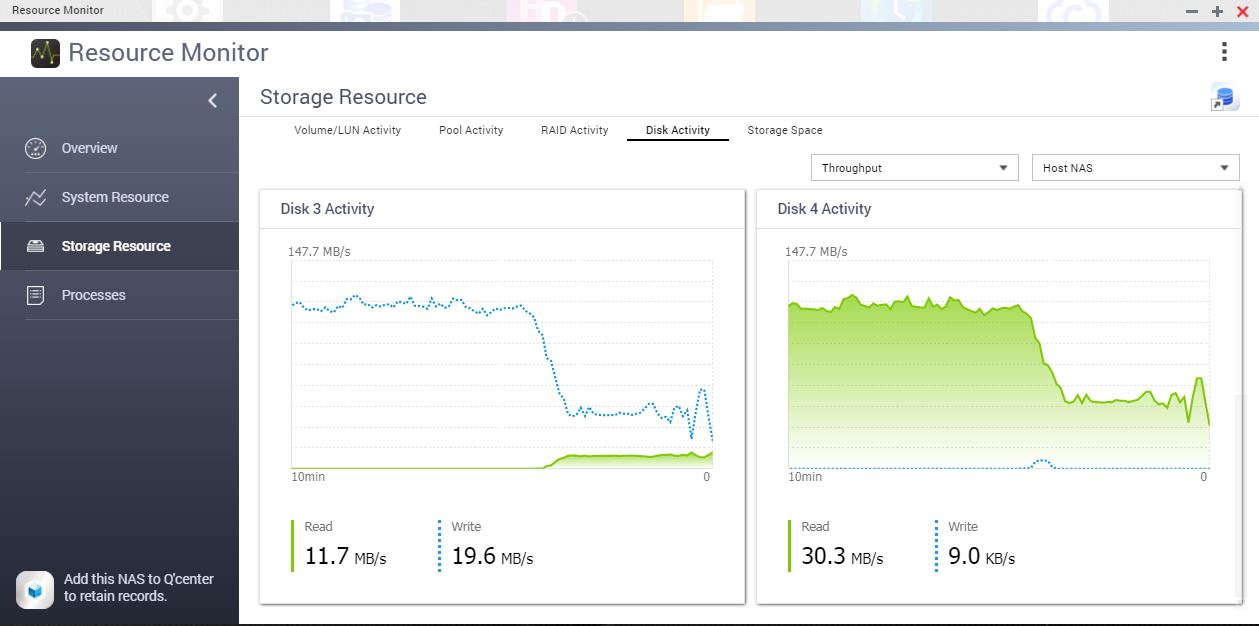Click the Resource Monitor app logo icon
The height and width of the screenshot is (626, 1259).
45,53
